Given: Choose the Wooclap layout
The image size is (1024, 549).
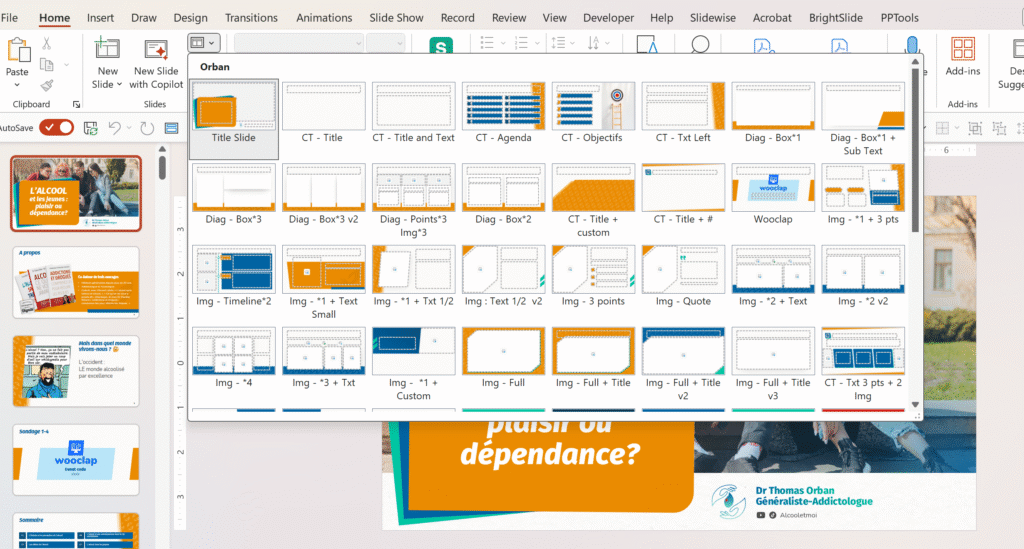Looking at the screenshot, I should pyautogui.click(x=772, y=192).
